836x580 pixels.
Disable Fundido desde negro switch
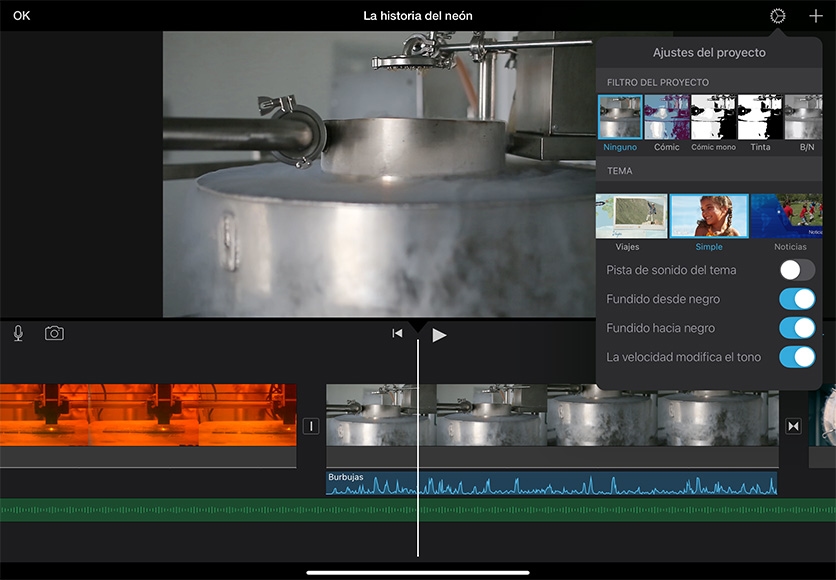click(x=797, y=299)
